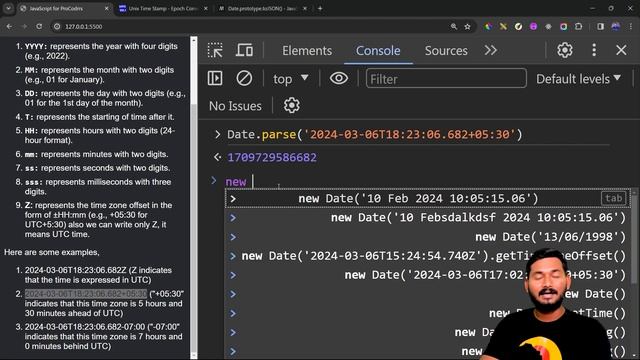Click the address bar showing 127.0.0.1:5500
640x360 pixels.
(261, 27)
